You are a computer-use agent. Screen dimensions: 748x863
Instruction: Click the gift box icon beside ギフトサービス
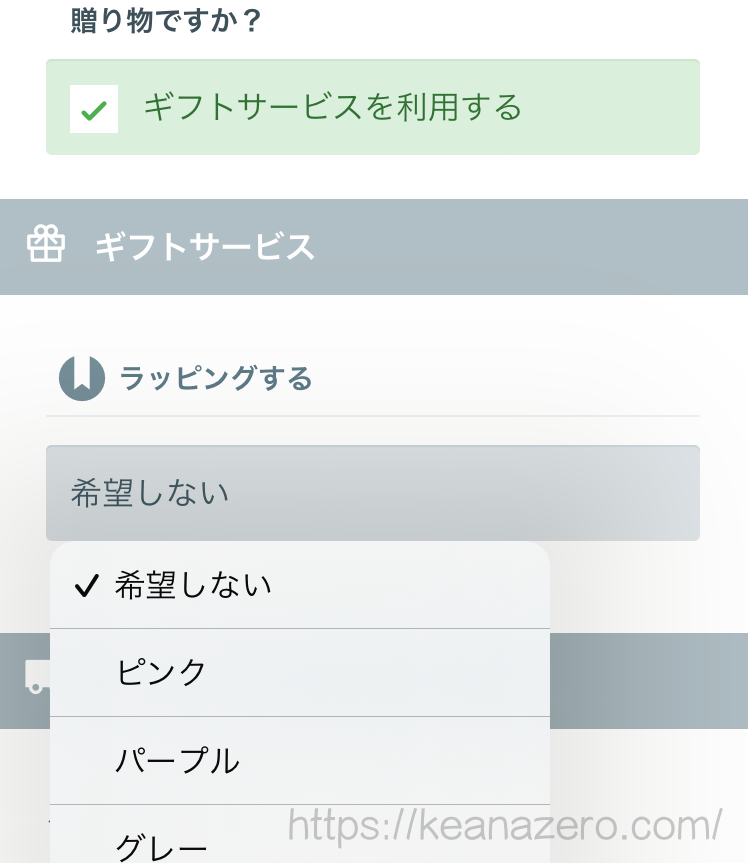45,243
